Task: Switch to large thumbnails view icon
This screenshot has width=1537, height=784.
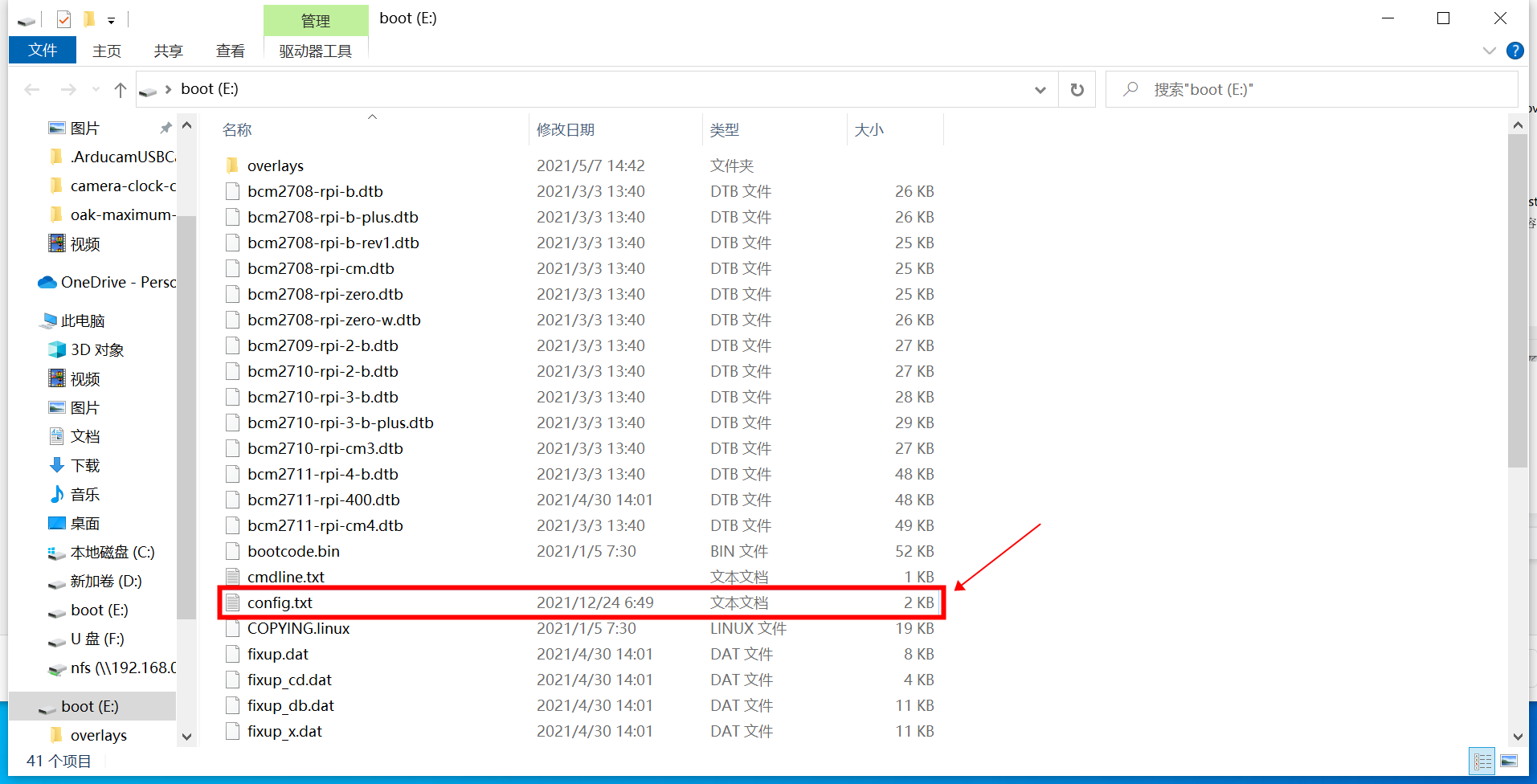Action: pyautogui.click(x=1509, y=761)
